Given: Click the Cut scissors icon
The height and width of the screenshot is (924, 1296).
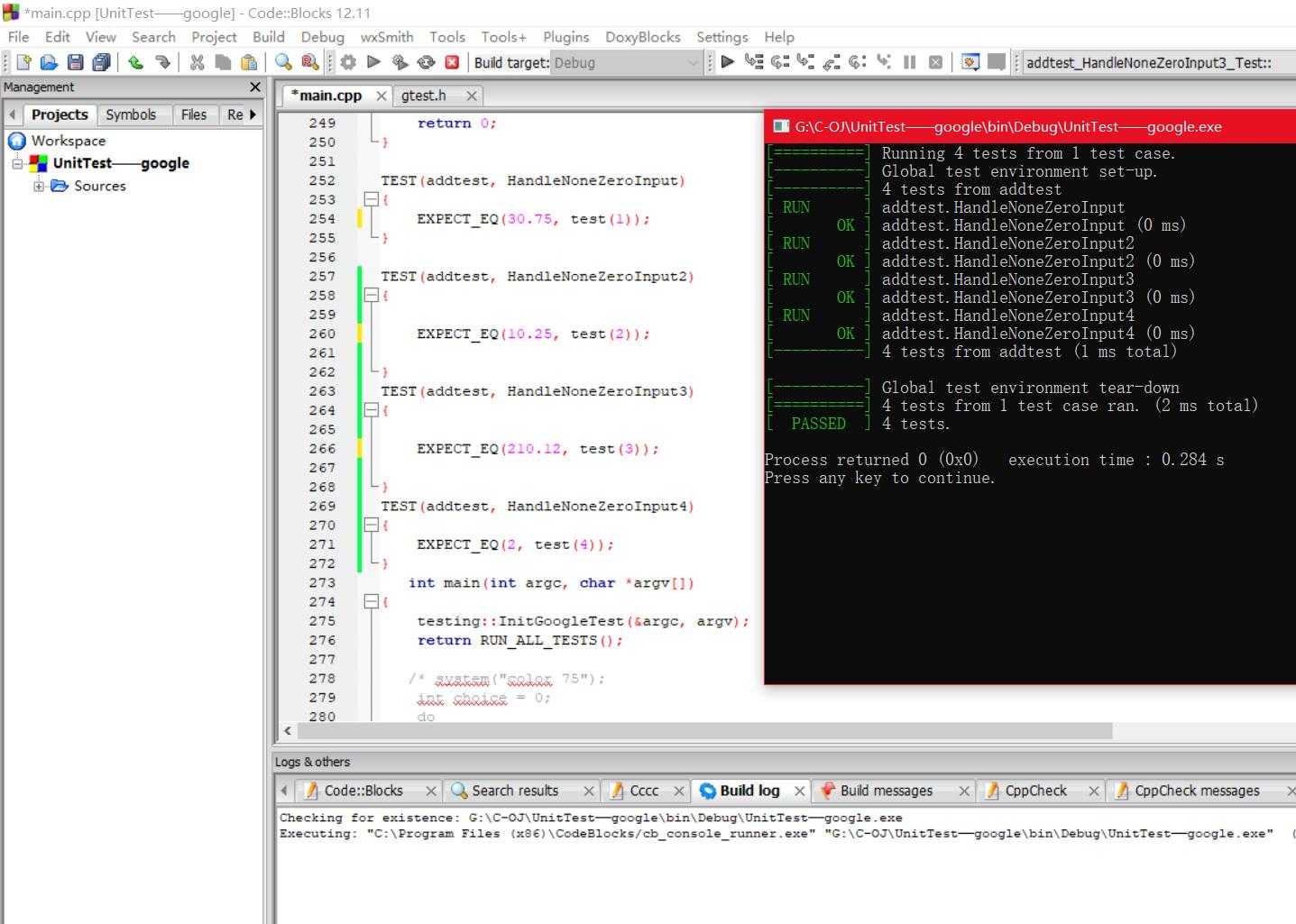Looking at the screenshot, I should click(197, 62).
